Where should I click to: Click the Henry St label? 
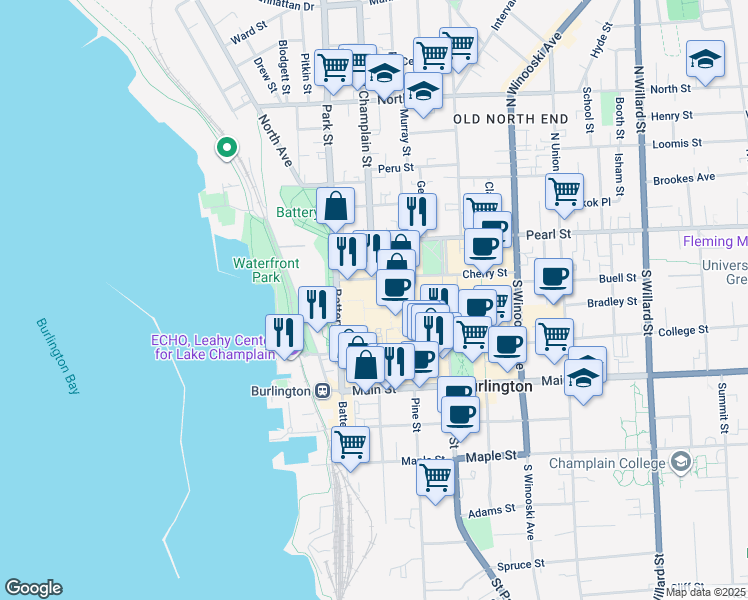[x=672, y=116]
